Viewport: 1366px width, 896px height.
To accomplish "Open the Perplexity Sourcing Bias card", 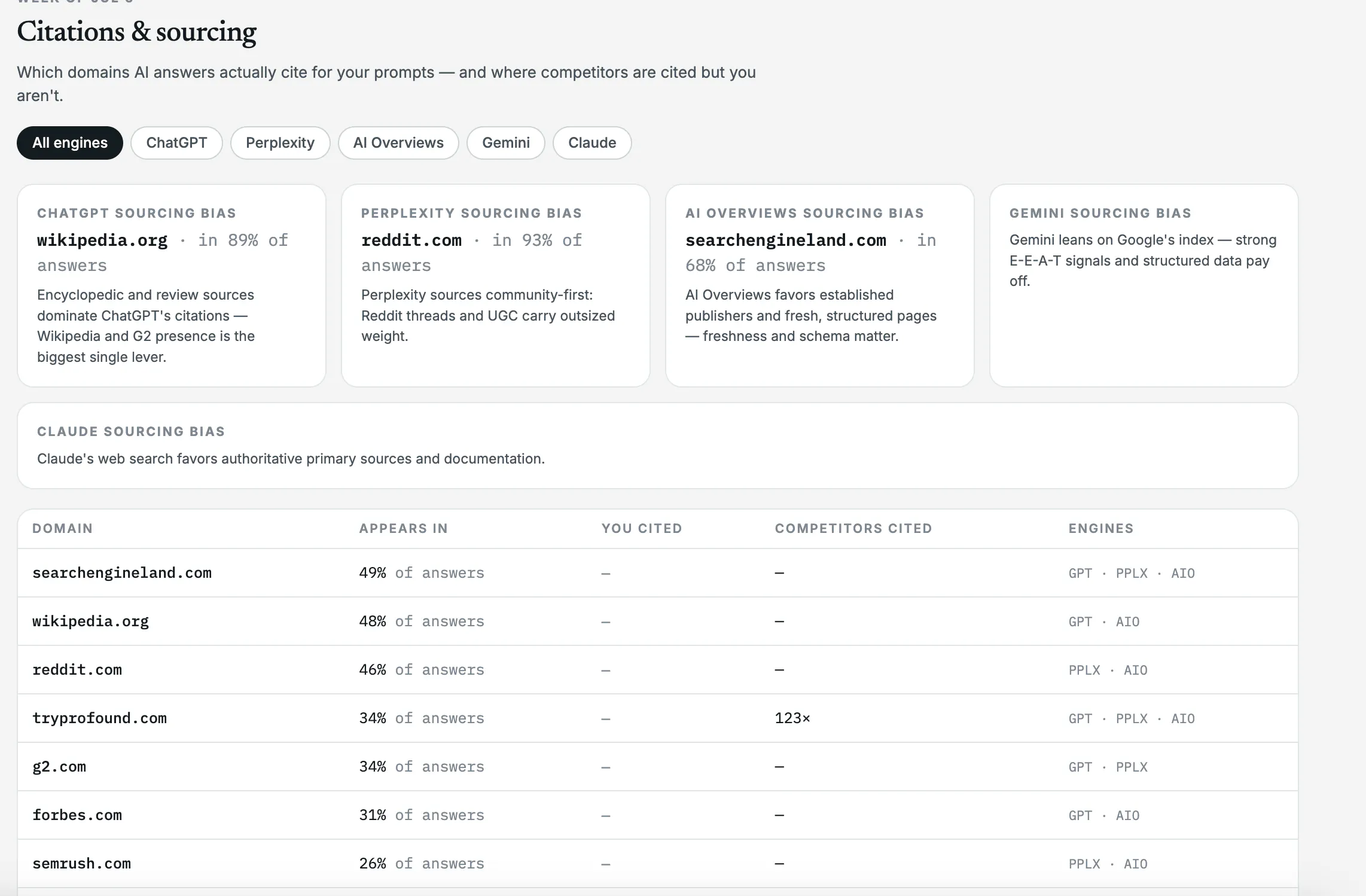I will 496,285.
